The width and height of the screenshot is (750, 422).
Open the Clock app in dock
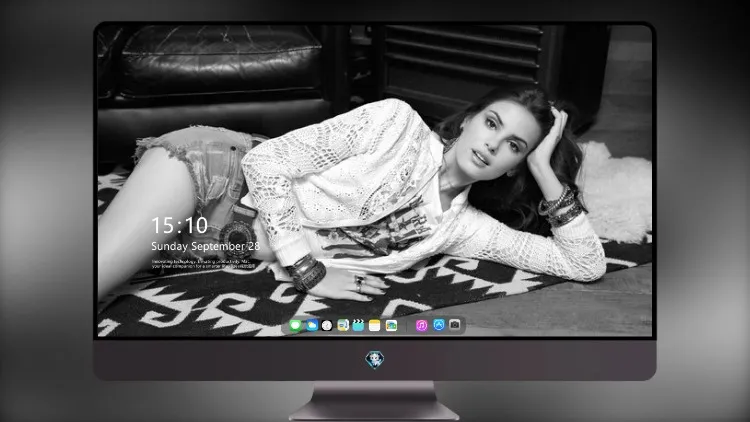click(327, 326)
